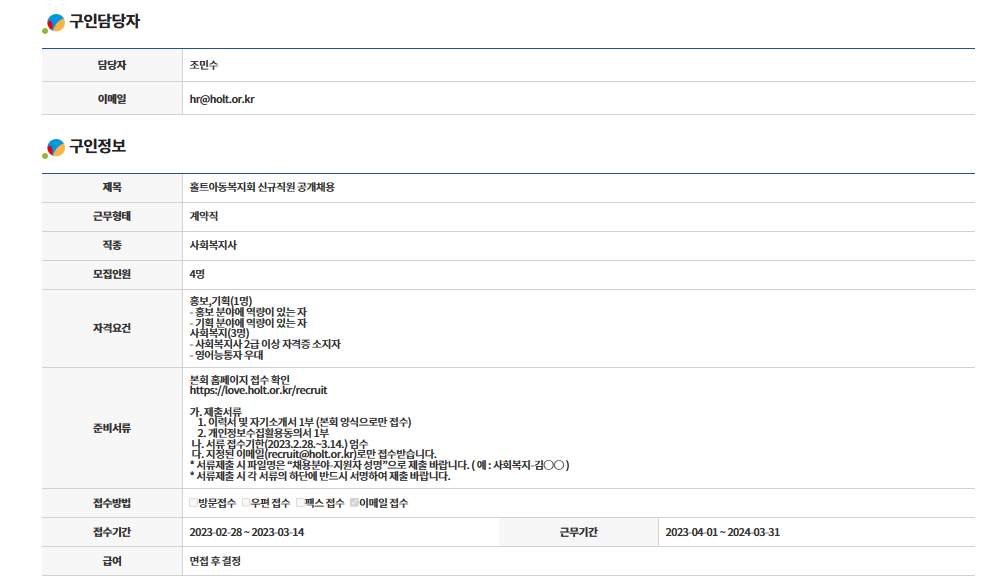Toggle the 이메일 접수 checkbox
The height and width of the screenshot is (578, 1006).
click(354, 503)
